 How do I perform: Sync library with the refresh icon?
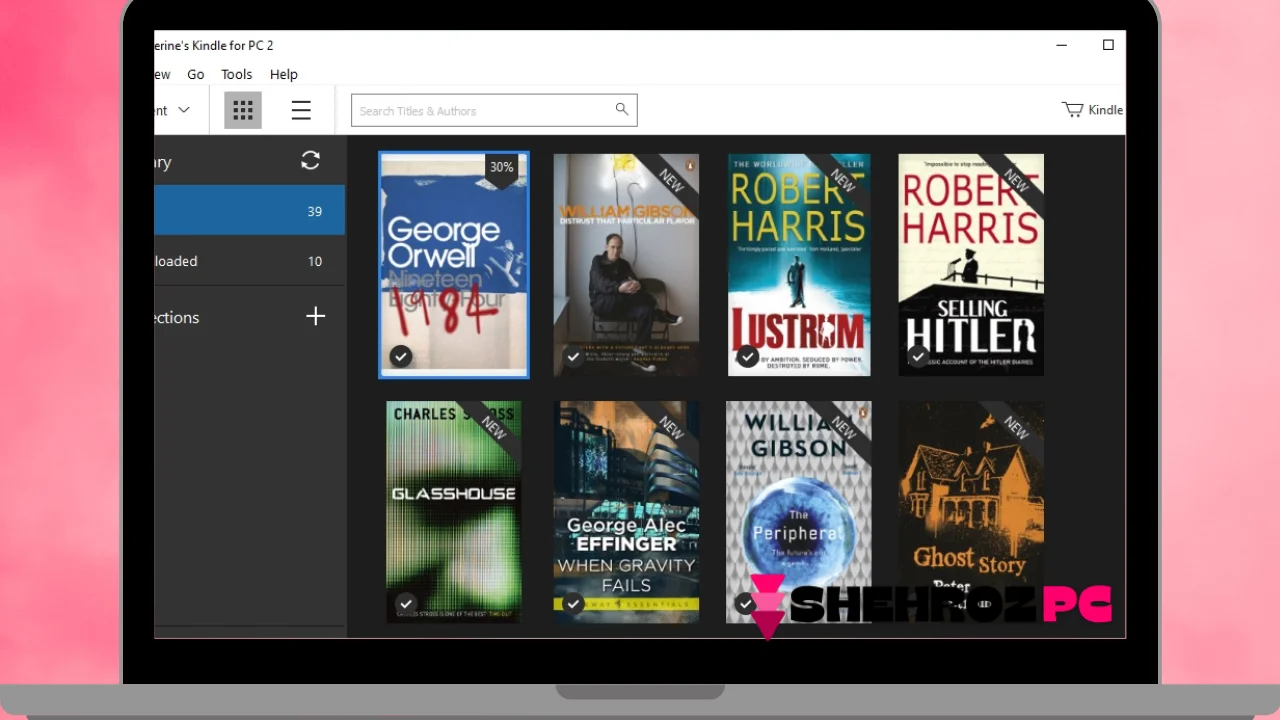coord(311,160)
